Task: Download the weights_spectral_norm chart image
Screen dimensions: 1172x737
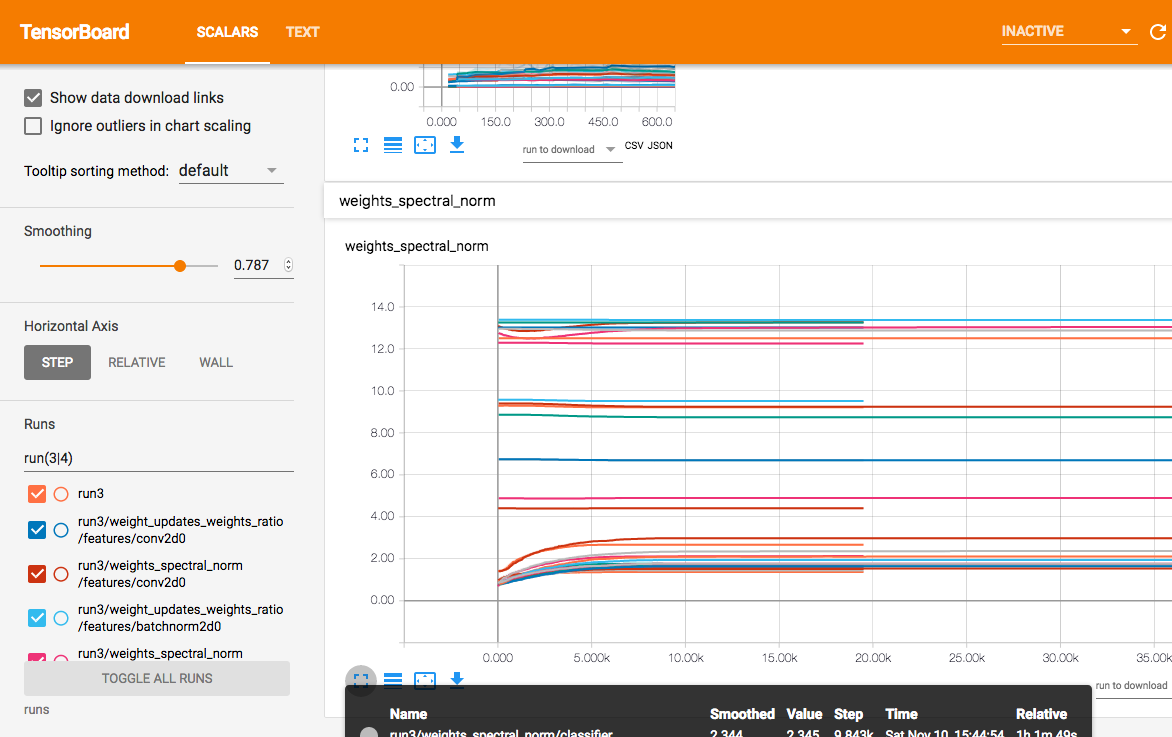Action: 457,680
